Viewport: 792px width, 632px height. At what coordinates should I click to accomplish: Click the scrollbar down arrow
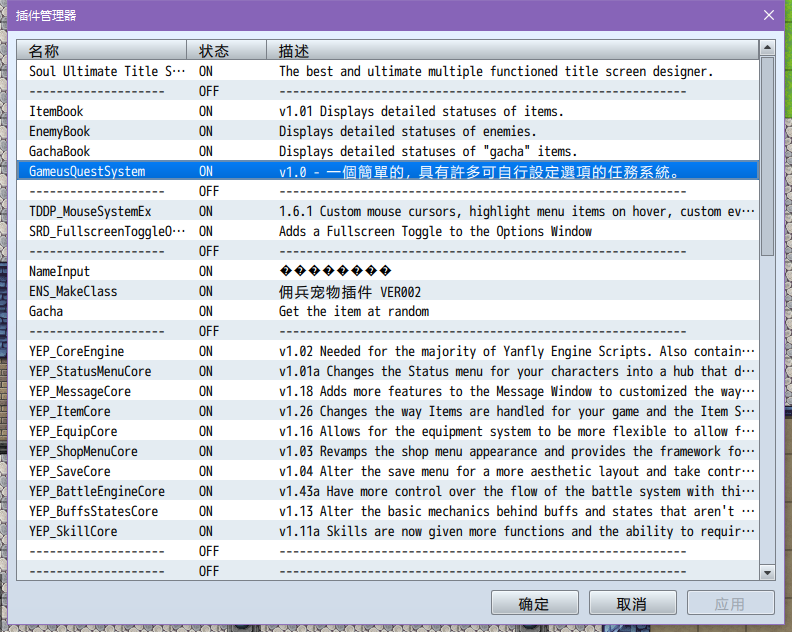767,572
